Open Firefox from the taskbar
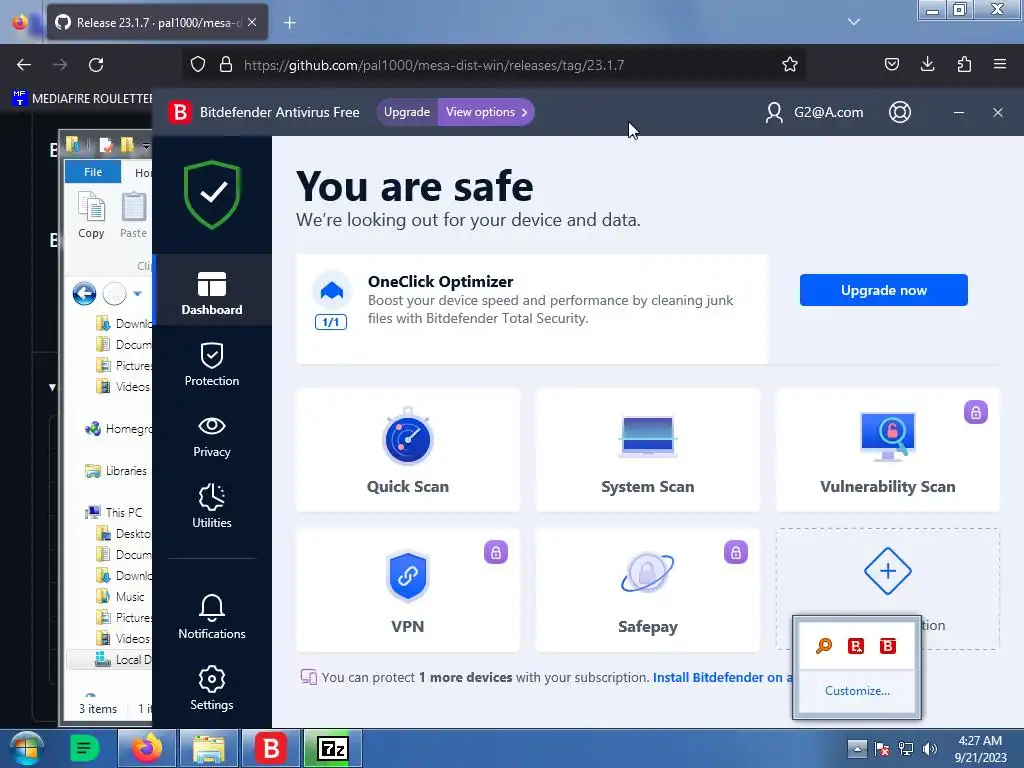The image size is (1024, 768). pos(146,748)
